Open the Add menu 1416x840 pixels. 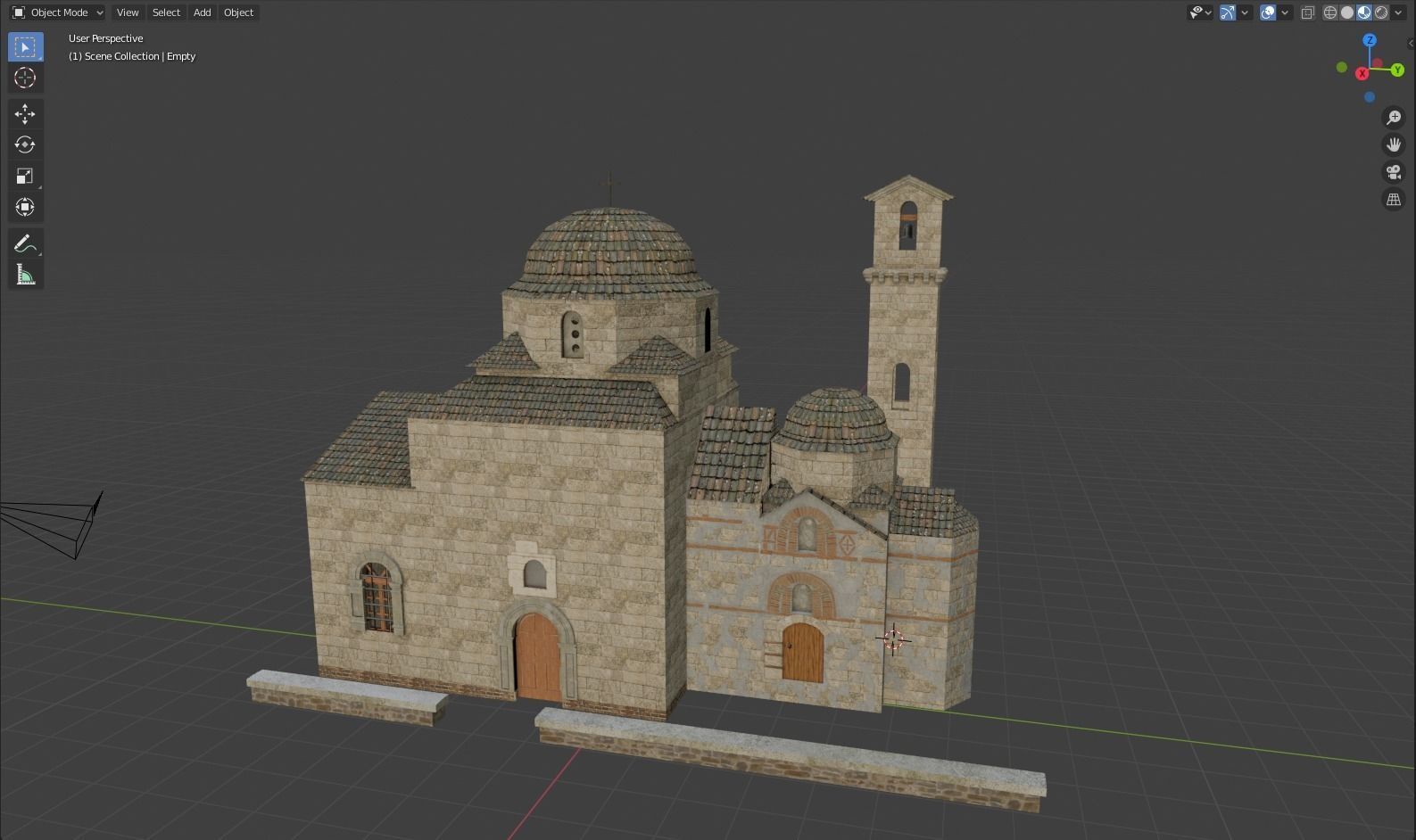click(203, 12)
